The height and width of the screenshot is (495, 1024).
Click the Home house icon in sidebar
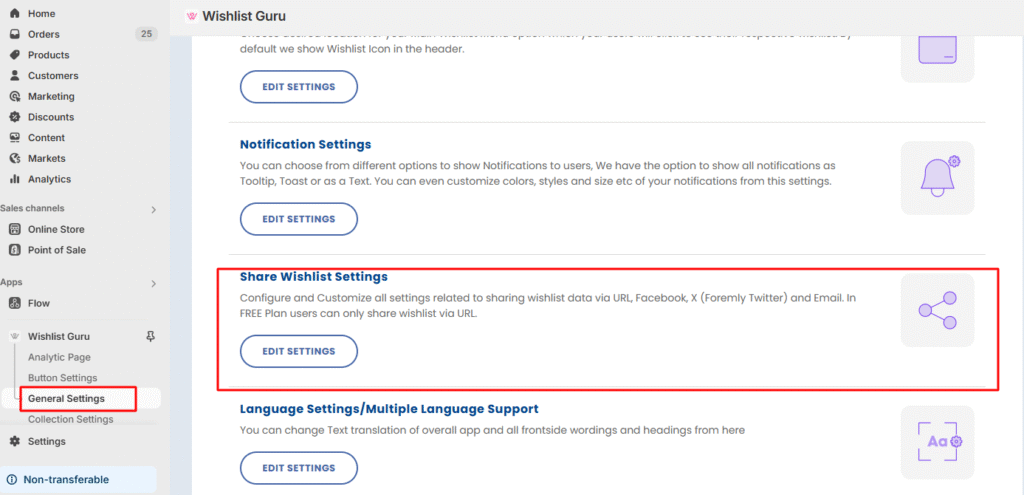(x=15, y=14)
